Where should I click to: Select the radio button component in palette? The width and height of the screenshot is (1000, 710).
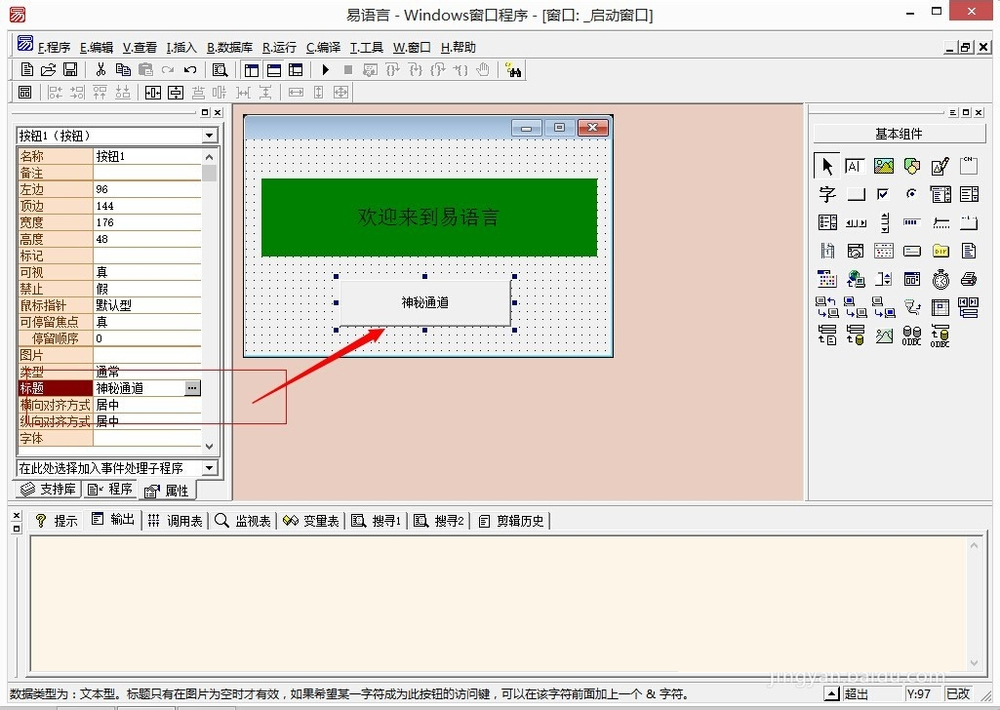[911, 194]
